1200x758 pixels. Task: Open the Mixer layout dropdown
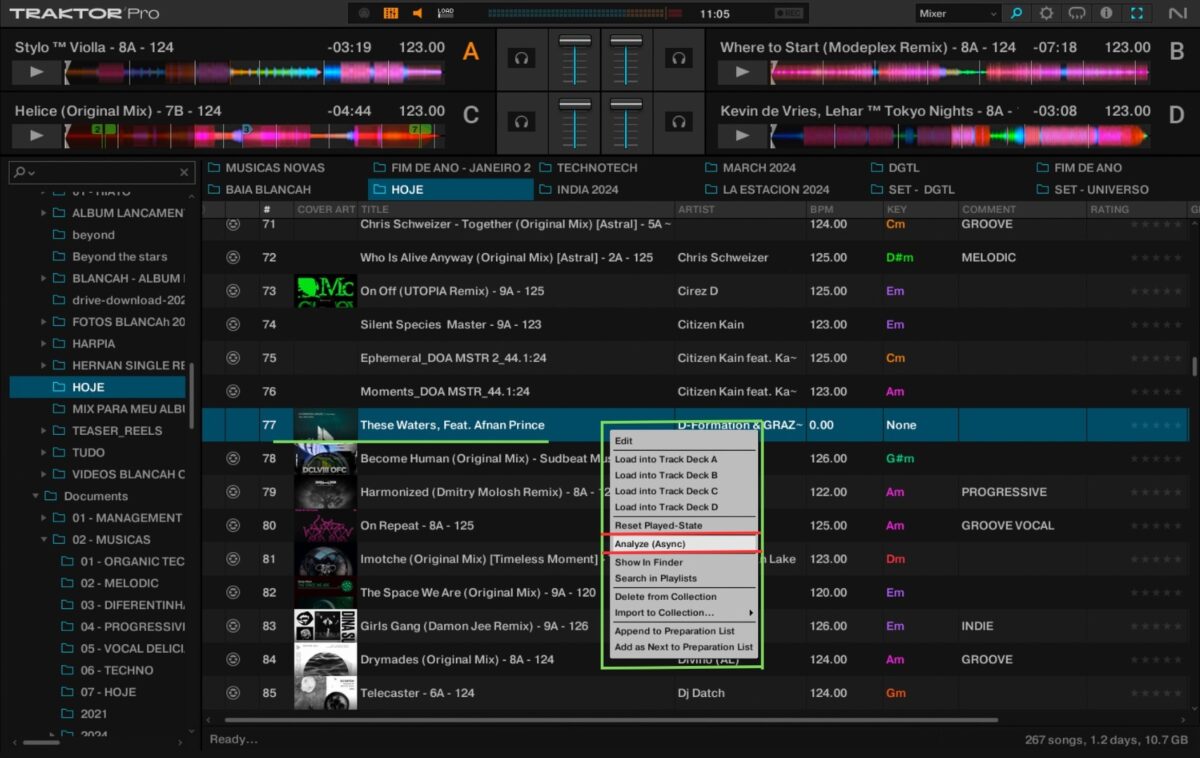(x=957, y=14)
